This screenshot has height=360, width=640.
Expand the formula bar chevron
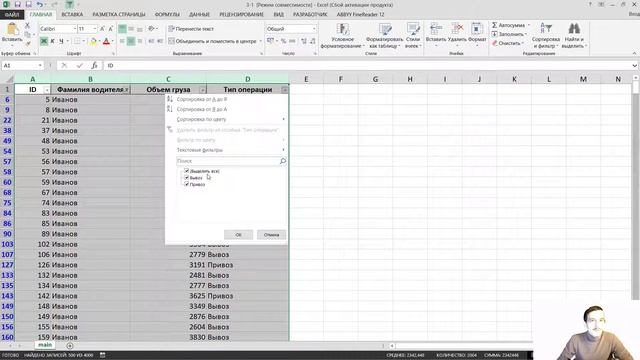634,65
